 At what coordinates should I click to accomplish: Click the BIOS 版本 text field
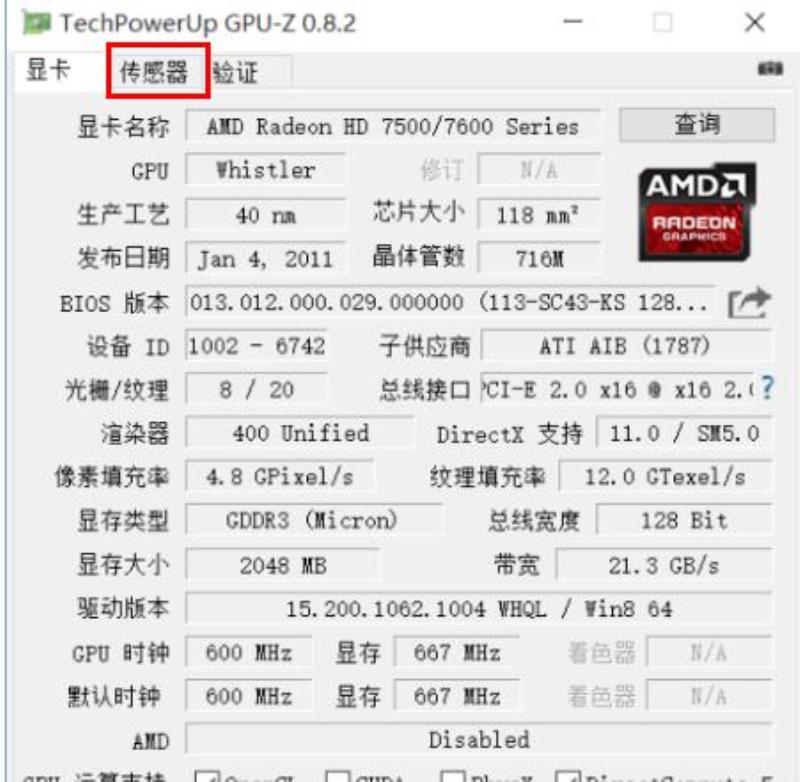pos(451,302)
